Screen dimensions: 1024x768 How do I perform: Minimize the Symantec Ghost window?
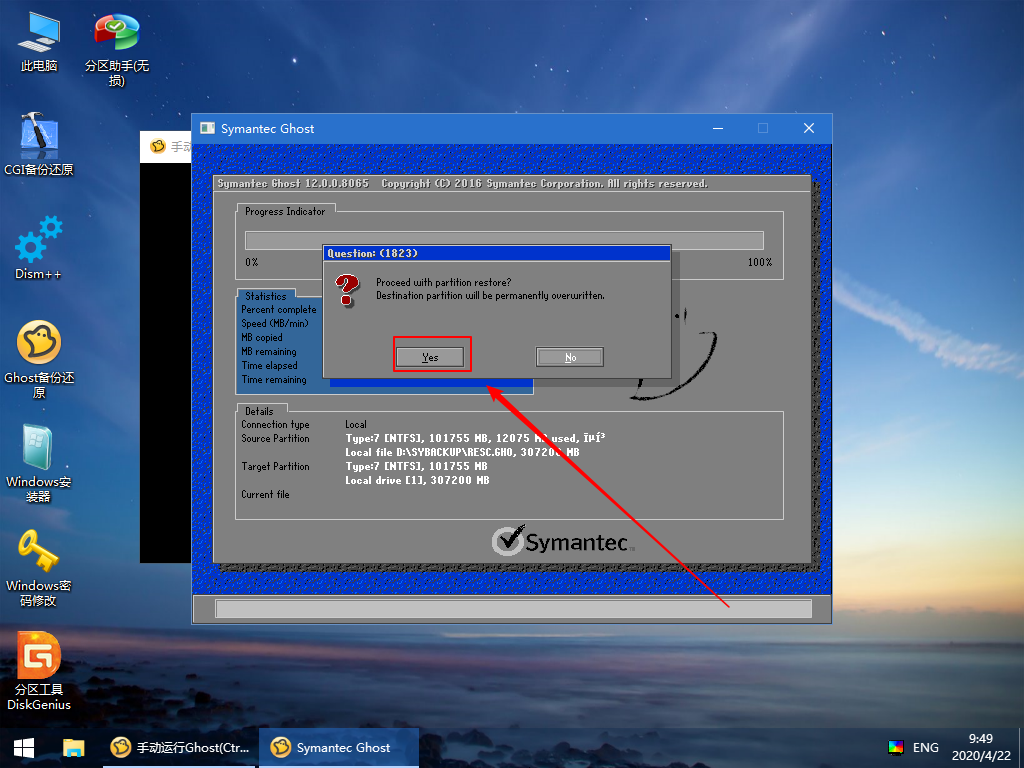pyautogui.click(x=718, y=129)
